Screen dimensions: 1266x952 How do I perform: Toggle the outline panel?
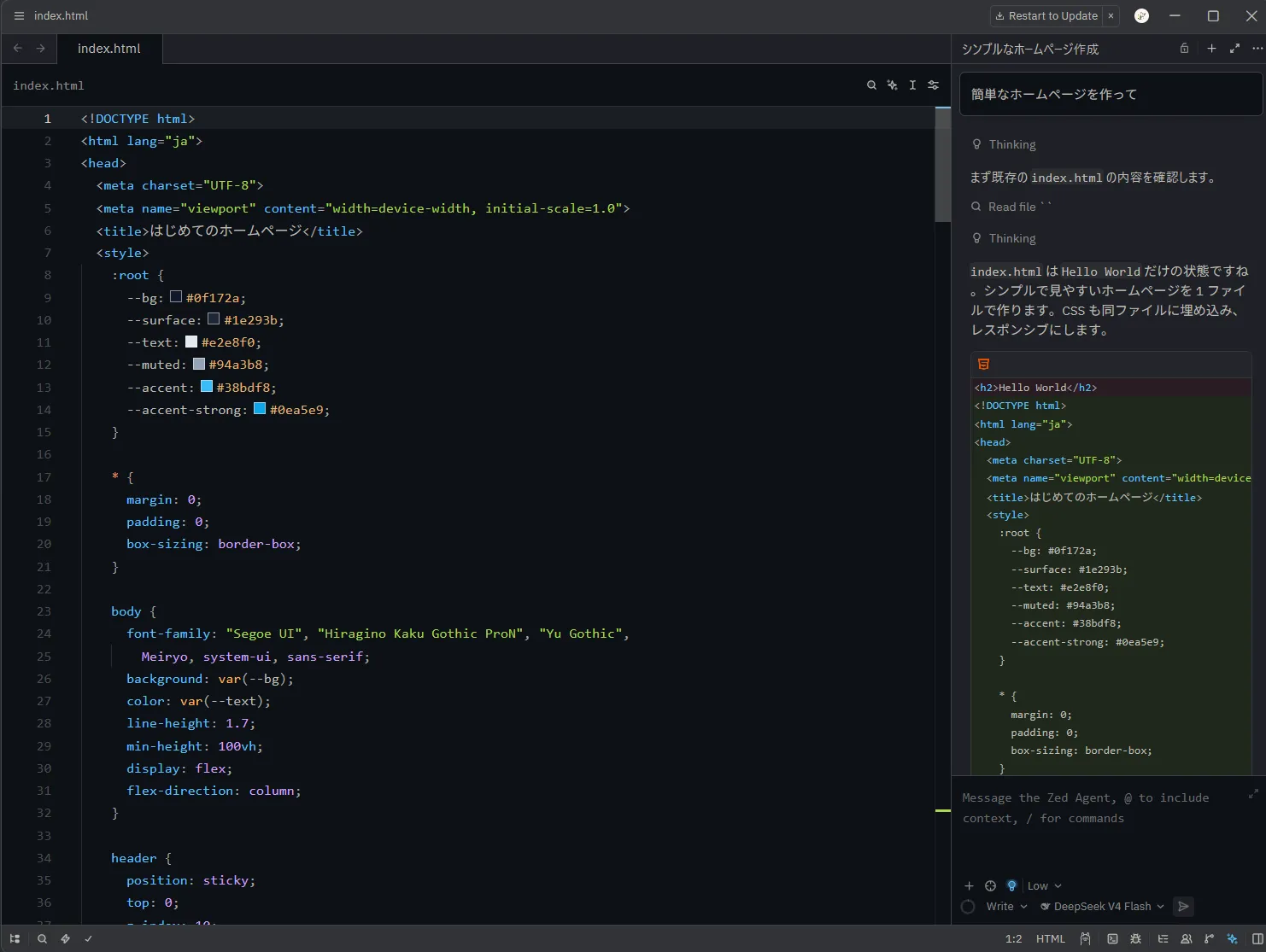[x=1163, y=938]
